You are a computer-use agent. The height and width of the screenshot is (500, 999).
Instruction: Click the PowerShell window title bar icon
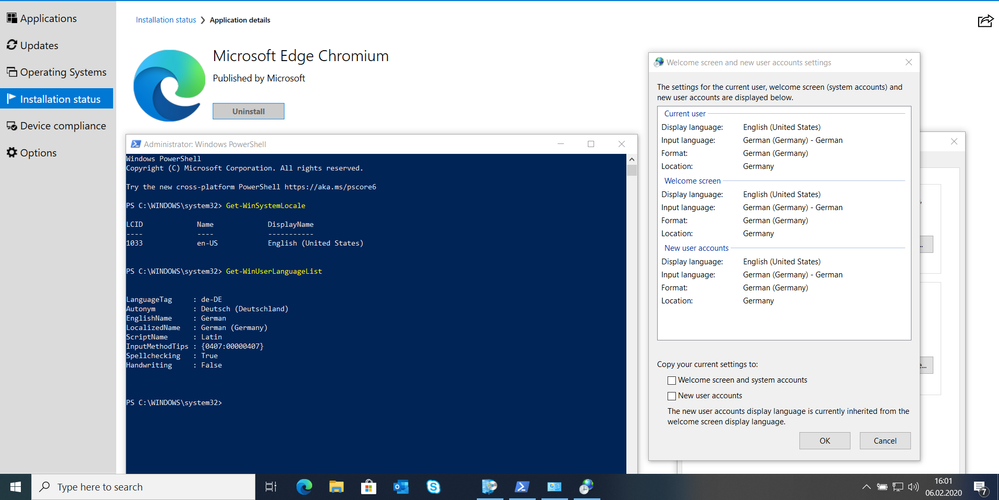pyautogui.click(x=136, y=144)
